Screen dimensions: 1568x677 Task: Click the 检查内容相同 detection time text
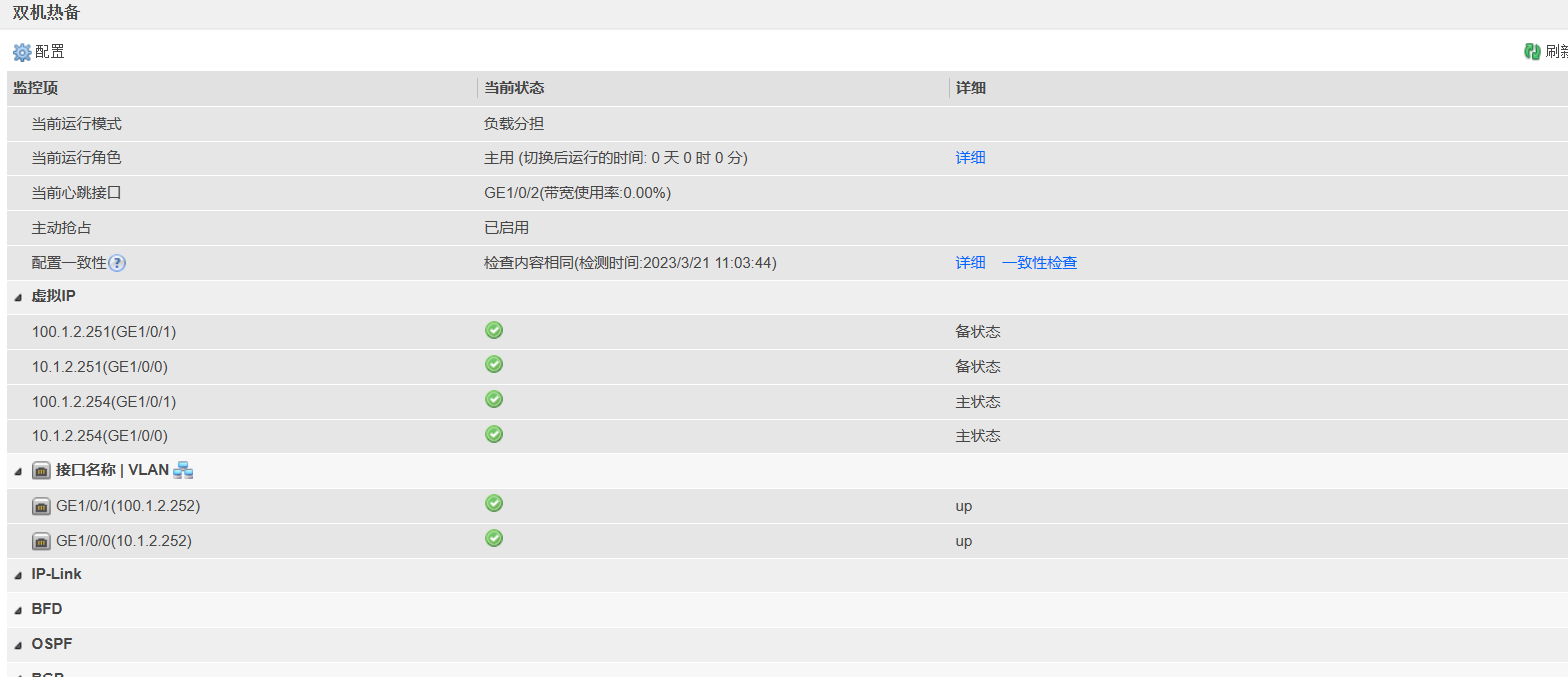(630, 263)
